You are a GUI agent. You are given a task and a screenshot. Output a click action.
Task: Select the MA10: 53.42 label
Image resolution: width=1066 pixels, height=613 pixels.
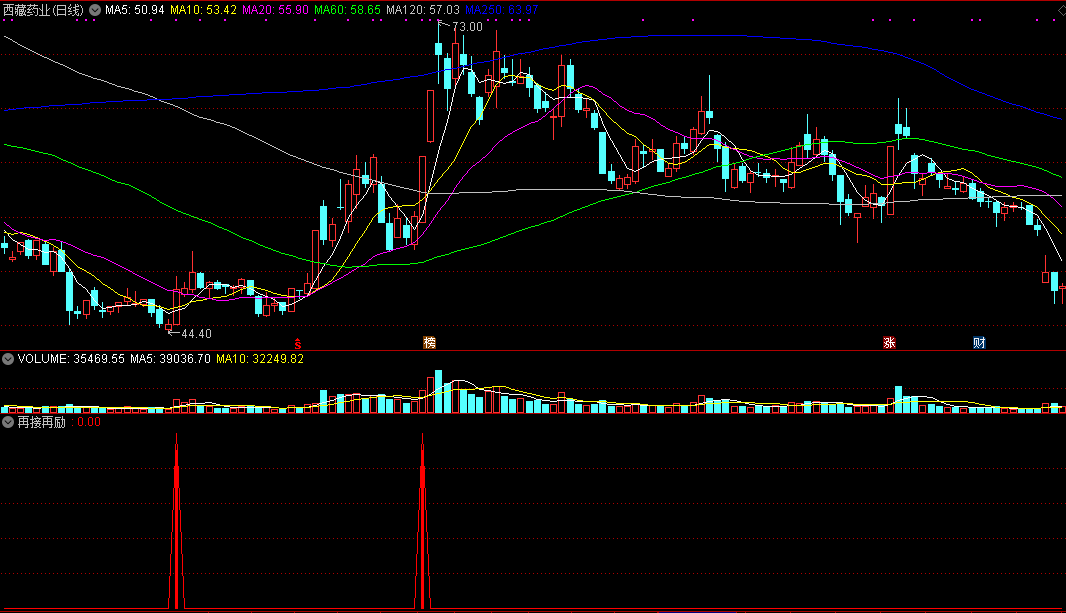(x=203, y=10)
